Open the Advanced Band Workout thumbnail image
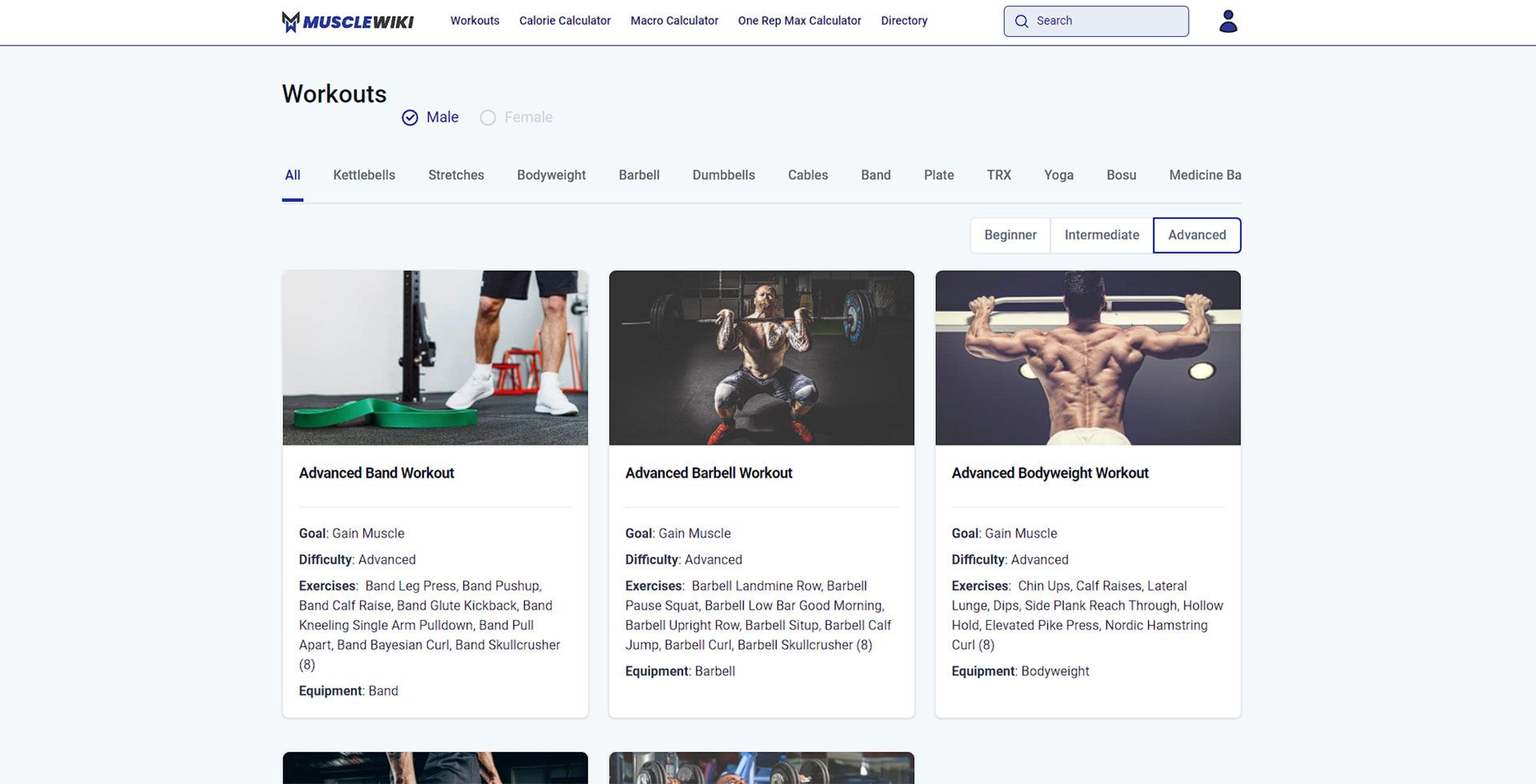The image size is (1536, 784). pos(435,358)
